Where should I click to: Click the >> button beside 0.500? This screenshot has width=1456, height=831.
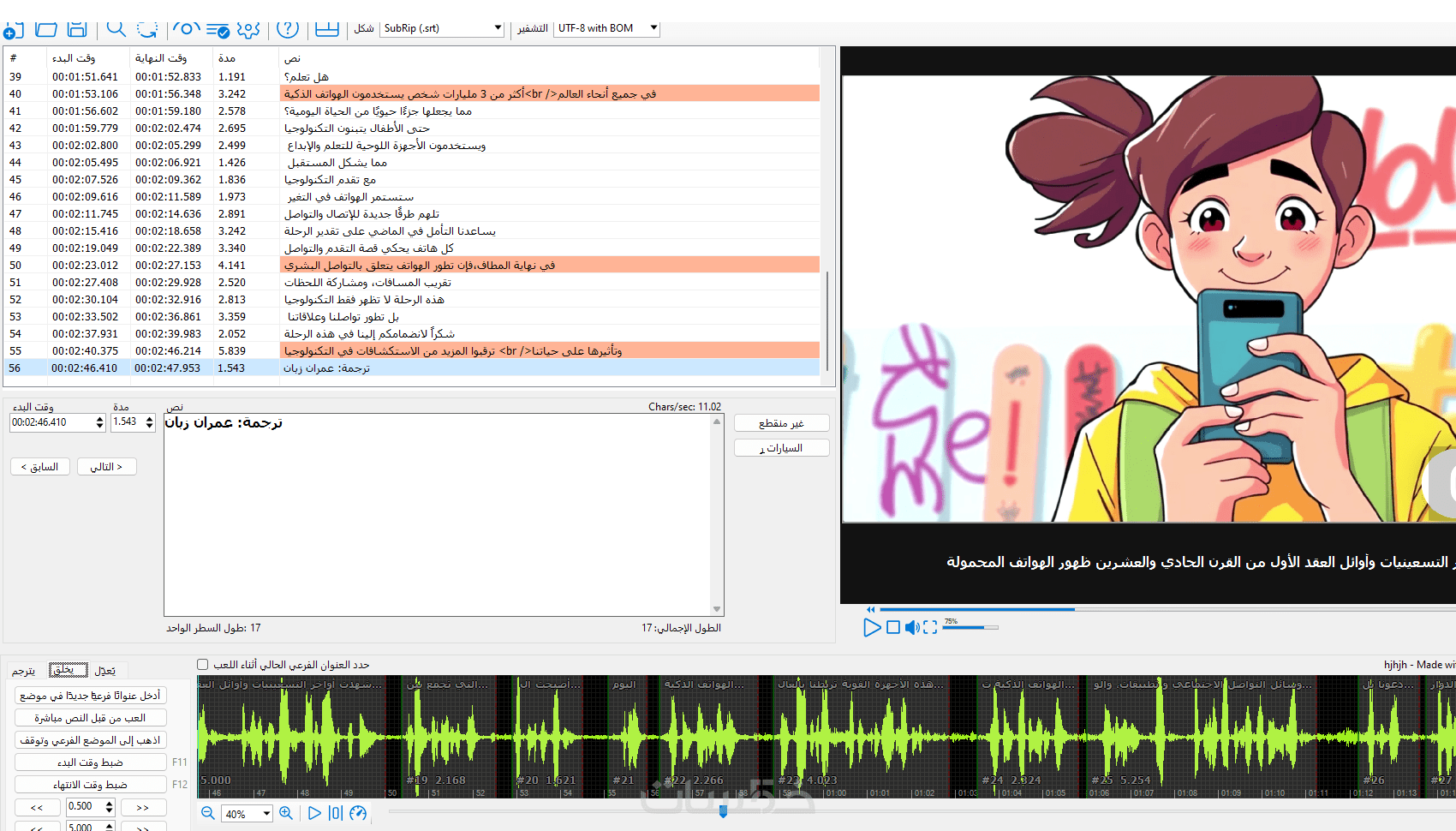pyautogui.click(x=143, y=807)
